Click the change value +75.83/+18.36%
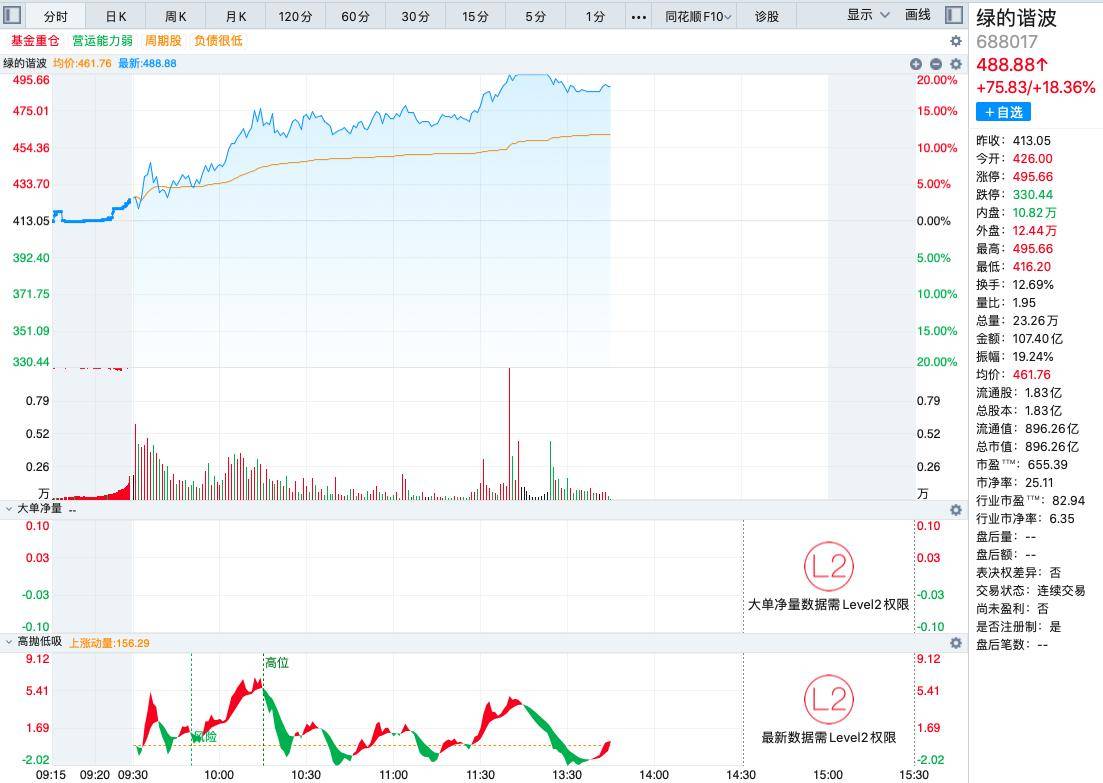This screenshot has height=783, width=1103. 1035,87
